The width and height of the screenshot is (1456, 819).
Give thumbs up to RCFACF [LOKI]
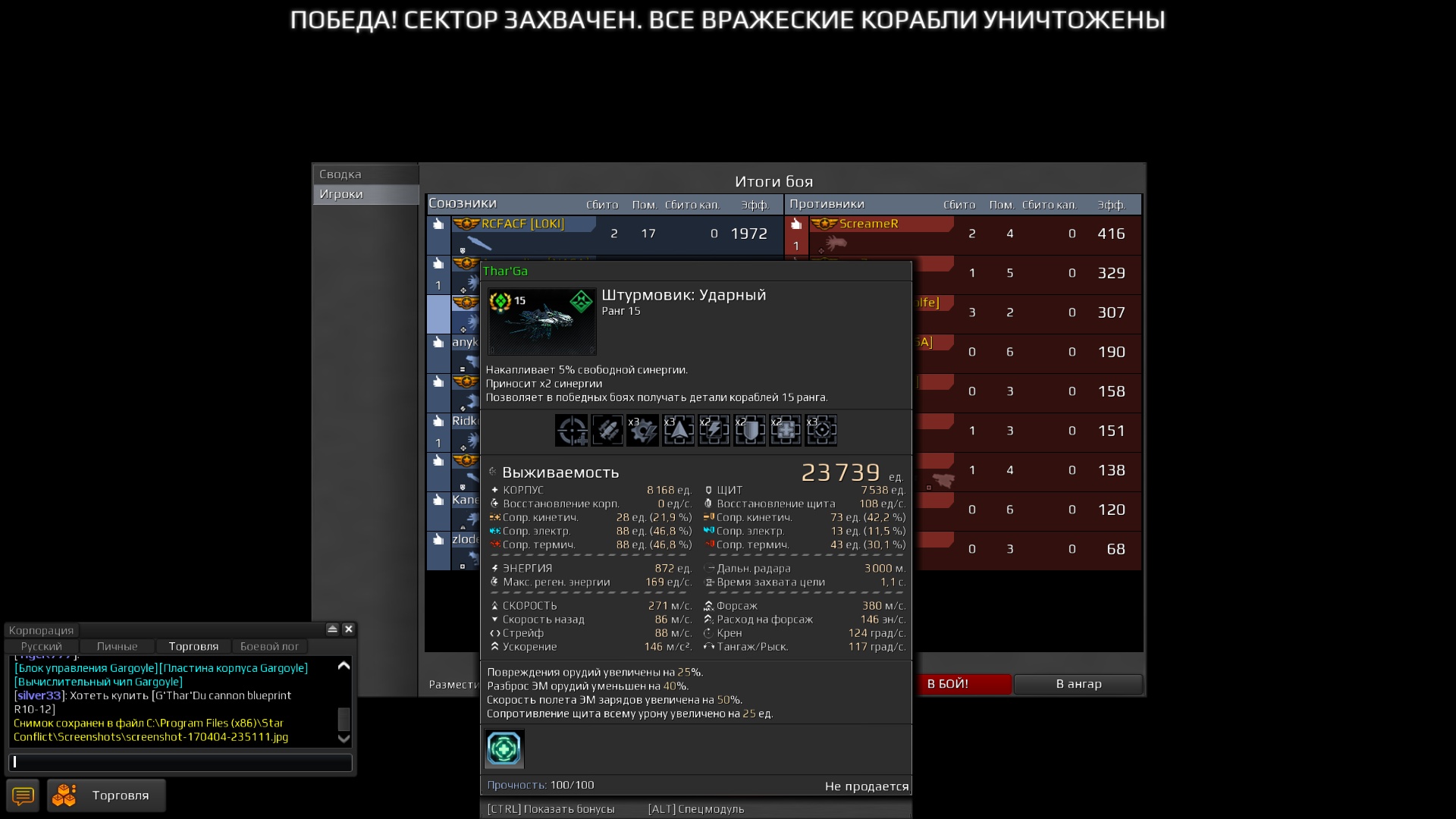[x=438, y=224]
